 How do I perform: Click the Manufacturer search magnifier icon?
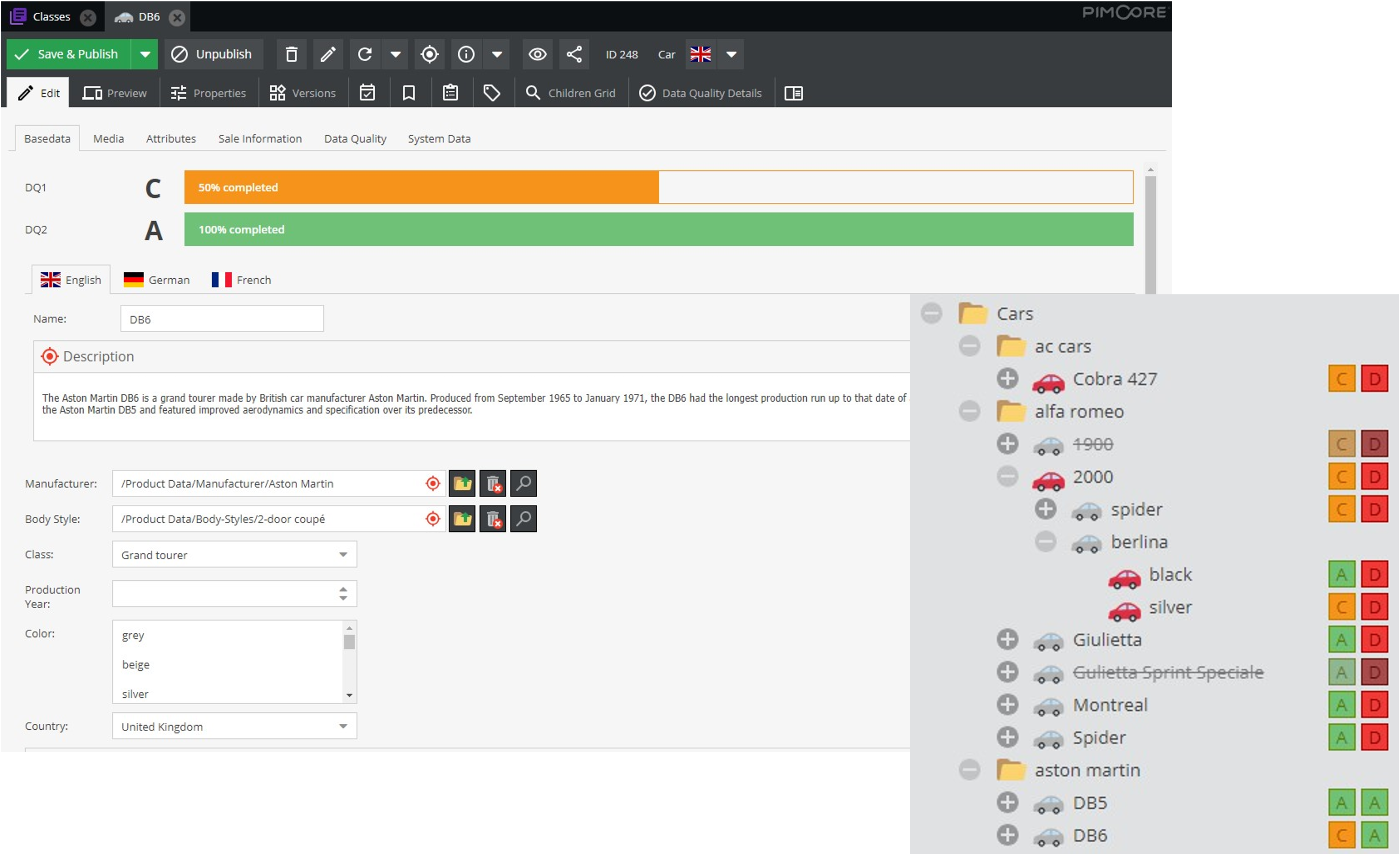[x=524, y=483]
